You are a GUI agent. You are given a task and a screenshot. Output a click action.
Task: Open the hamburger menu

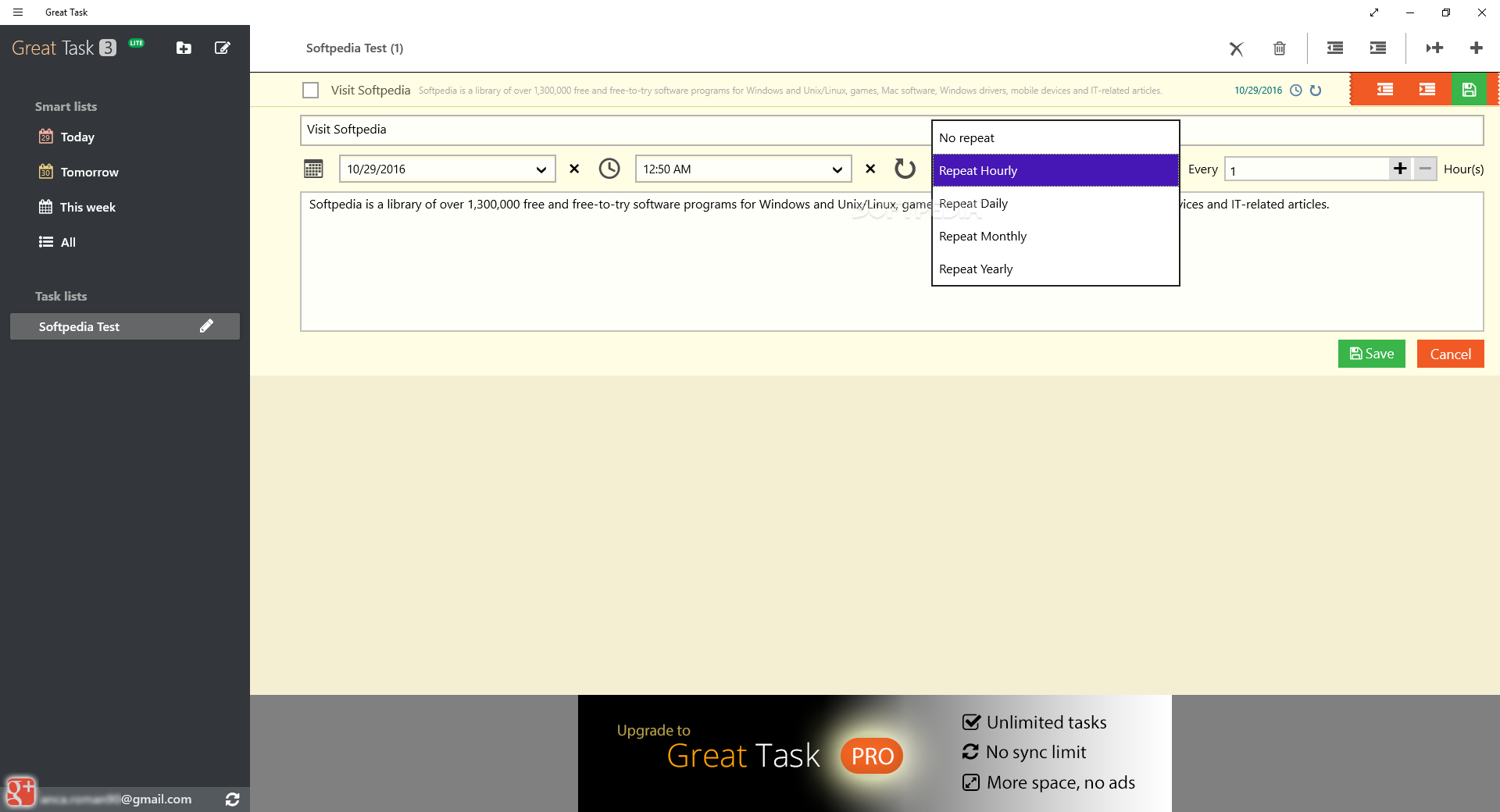[18, 12]
